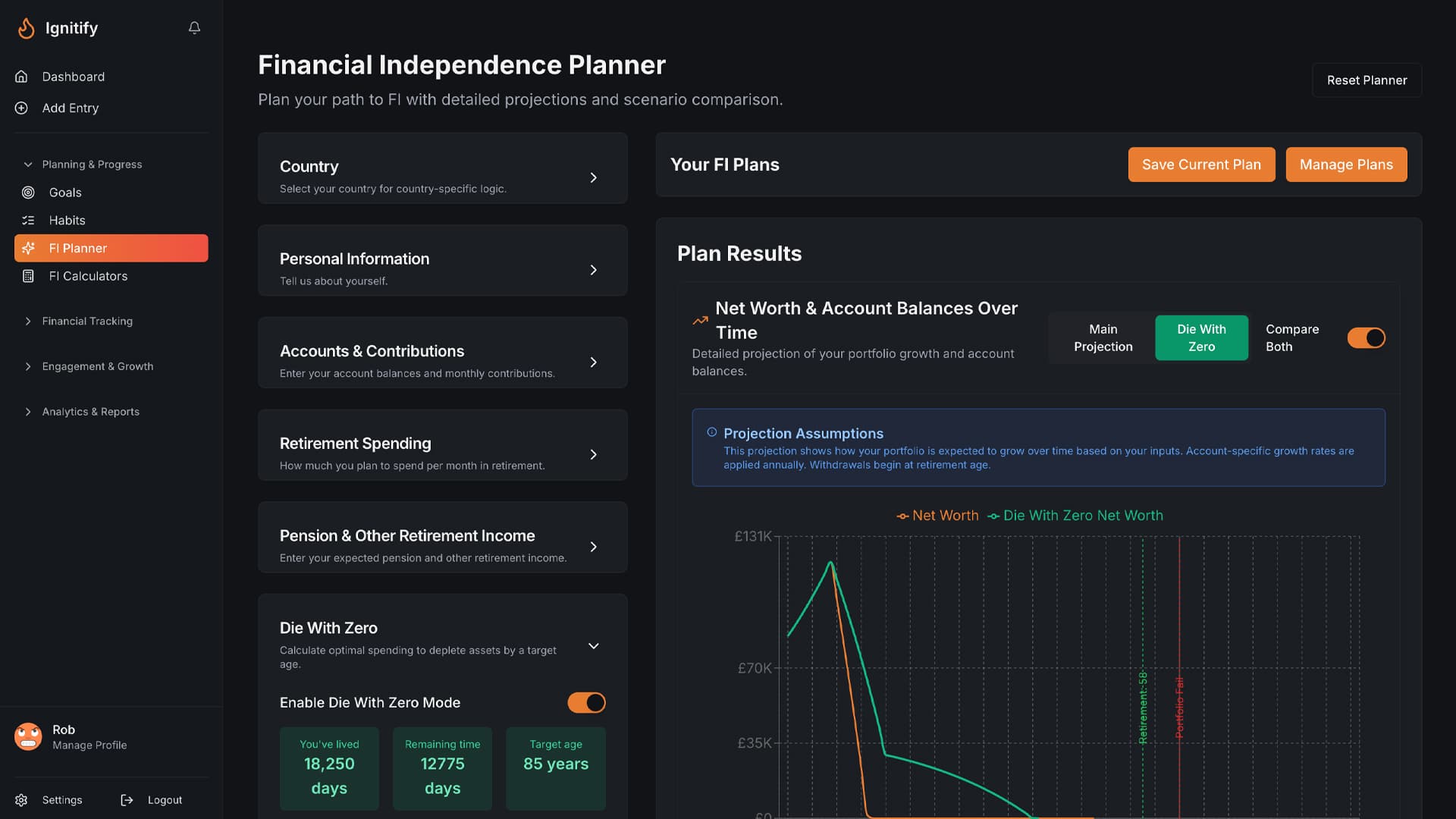Disable Die With Zero Mode switch
The image size is (1456, 819).
click(x=586, y=703)
